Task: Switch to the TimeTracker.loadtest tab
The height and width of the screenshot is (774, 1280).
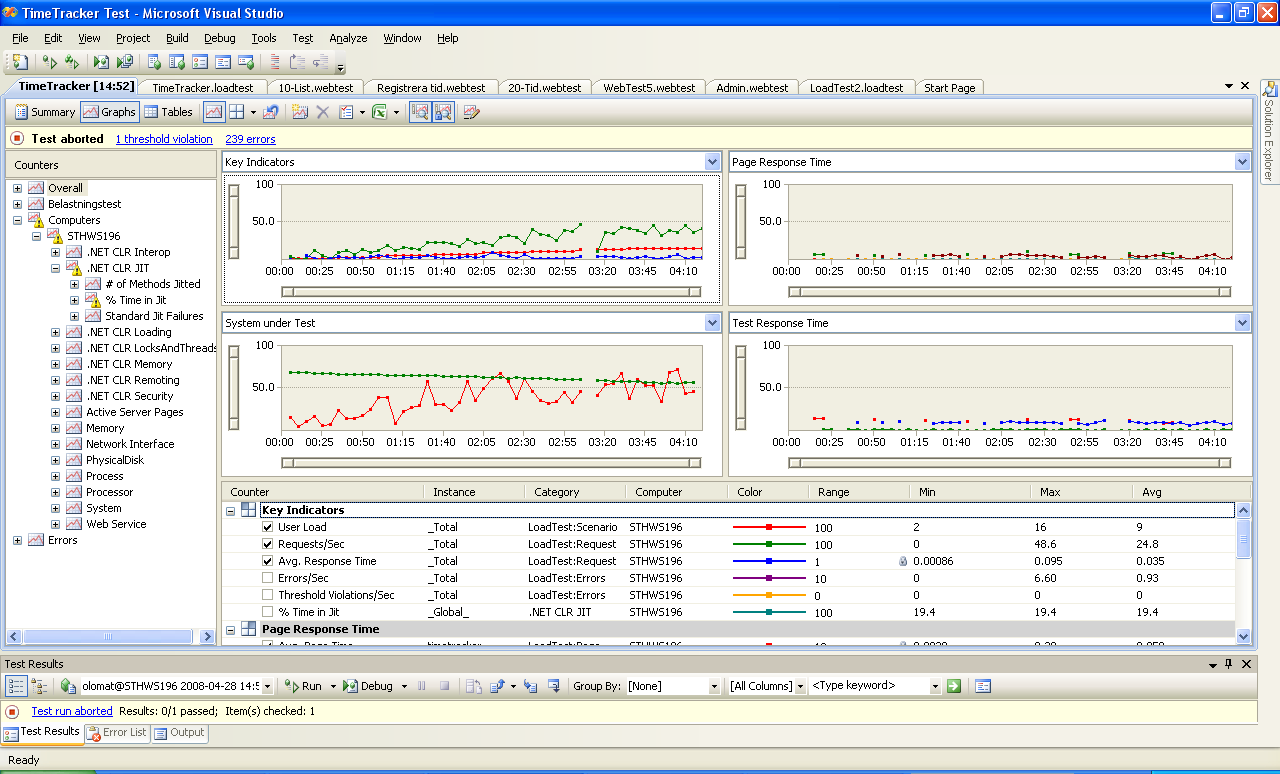Action: pyautogui.click(x=203, y=88)
